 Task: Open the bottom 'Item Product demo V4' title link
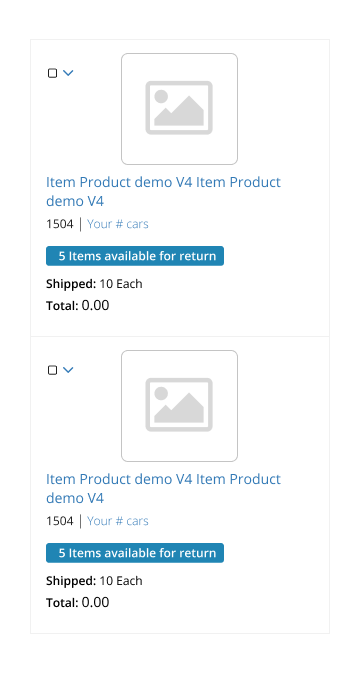click(163, 488)
